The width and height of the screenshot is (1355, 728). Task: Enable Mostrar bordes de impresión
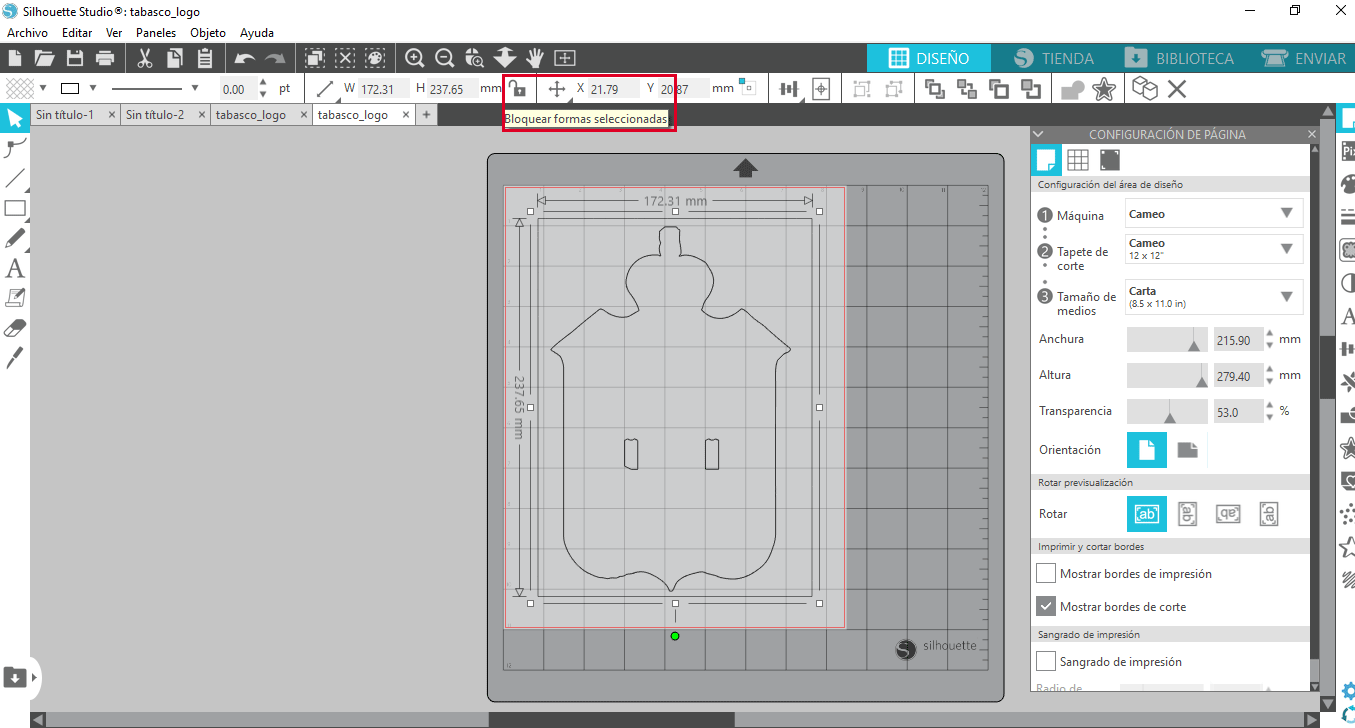1046,574
